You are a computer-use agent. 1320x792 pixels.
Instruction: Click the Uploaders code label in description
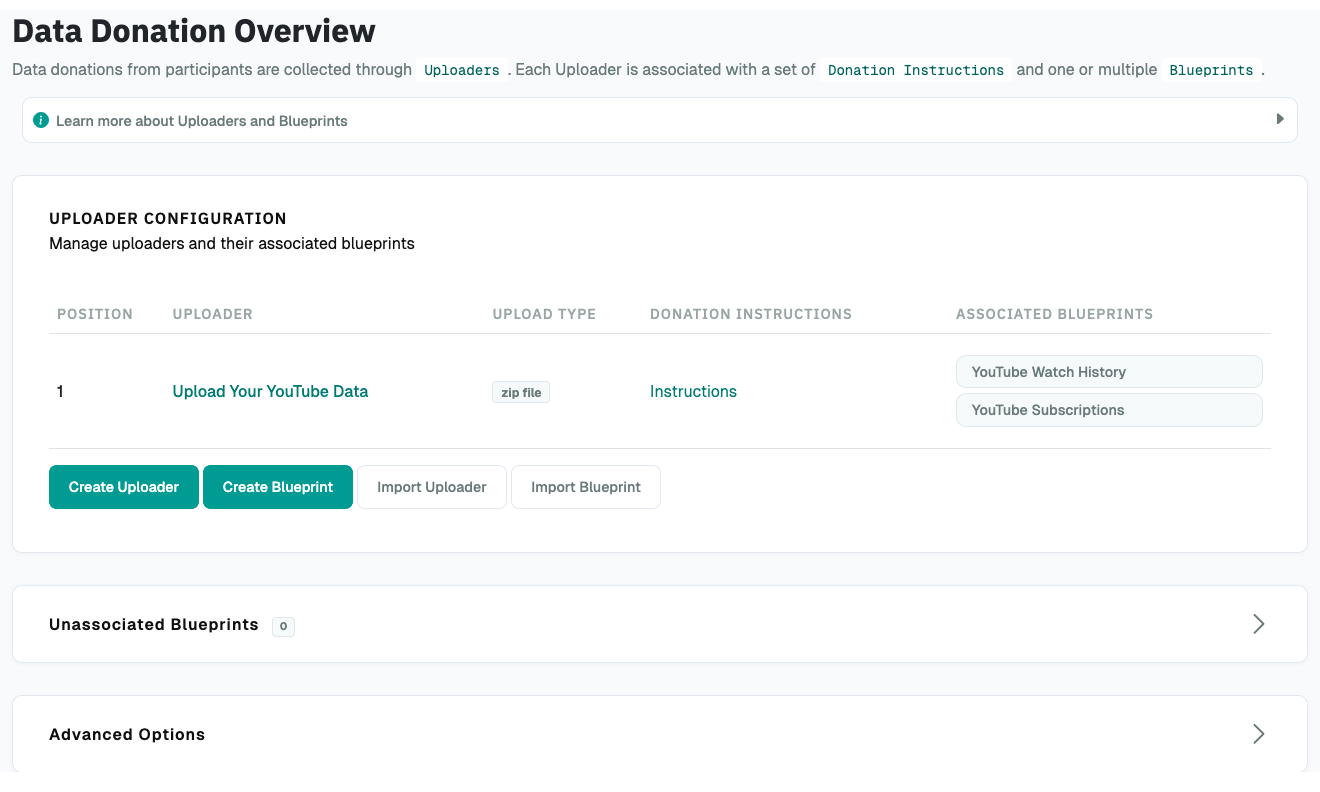[x=462, y=70]
